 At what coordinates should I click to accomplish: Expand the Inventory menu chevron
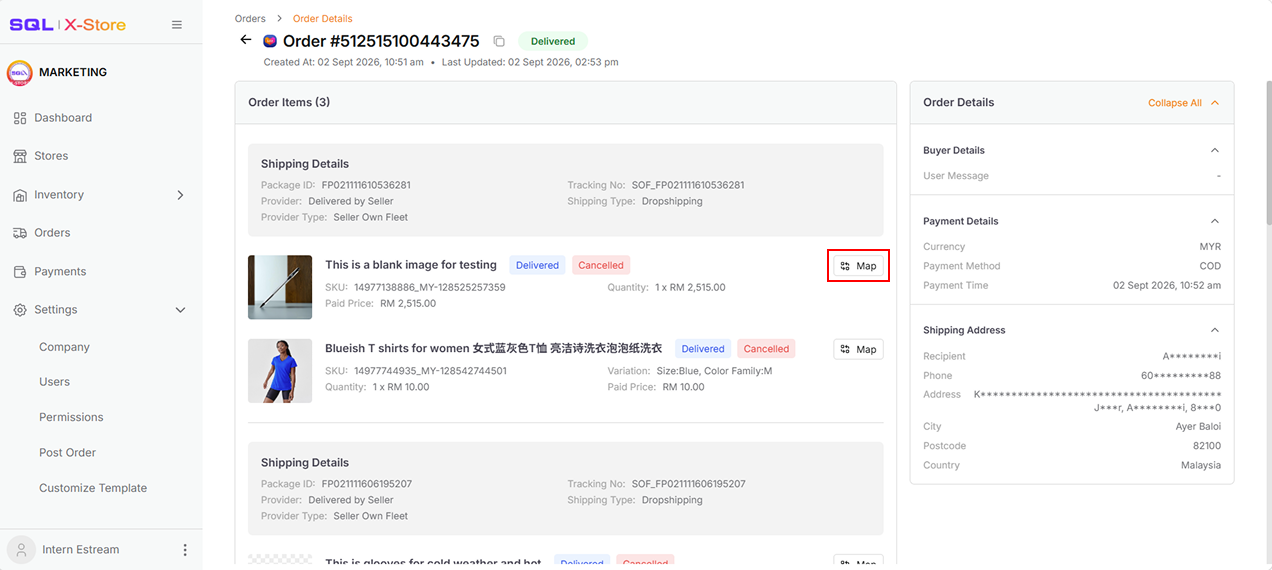pyautogui.click(x=181, y=195)
